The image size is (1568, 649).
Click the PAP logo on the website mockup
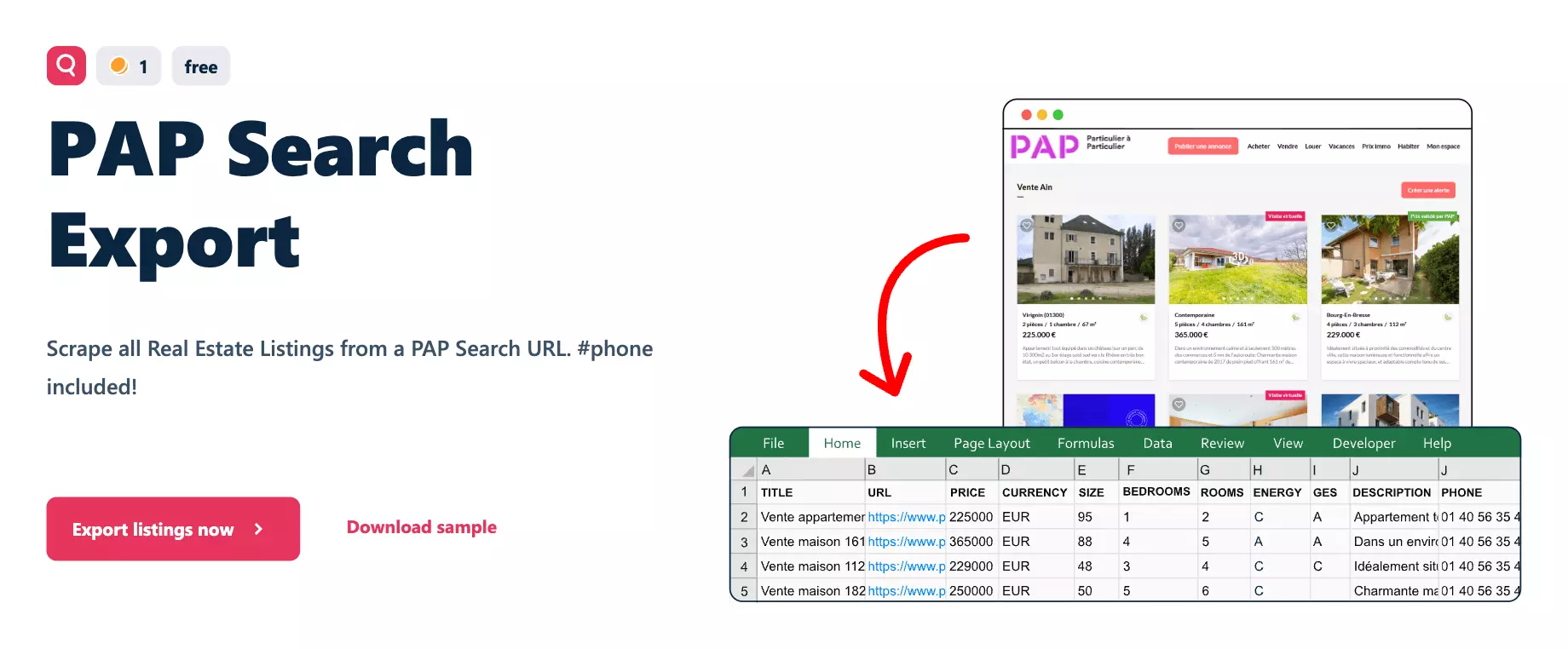1044,146
